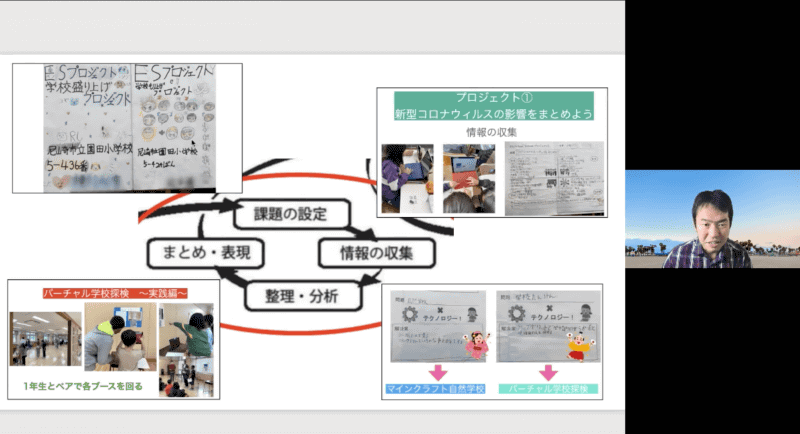Click the small 情報の収集 caption under green banner
Viewport: 800px width, 434px height.
click(491, 132)
